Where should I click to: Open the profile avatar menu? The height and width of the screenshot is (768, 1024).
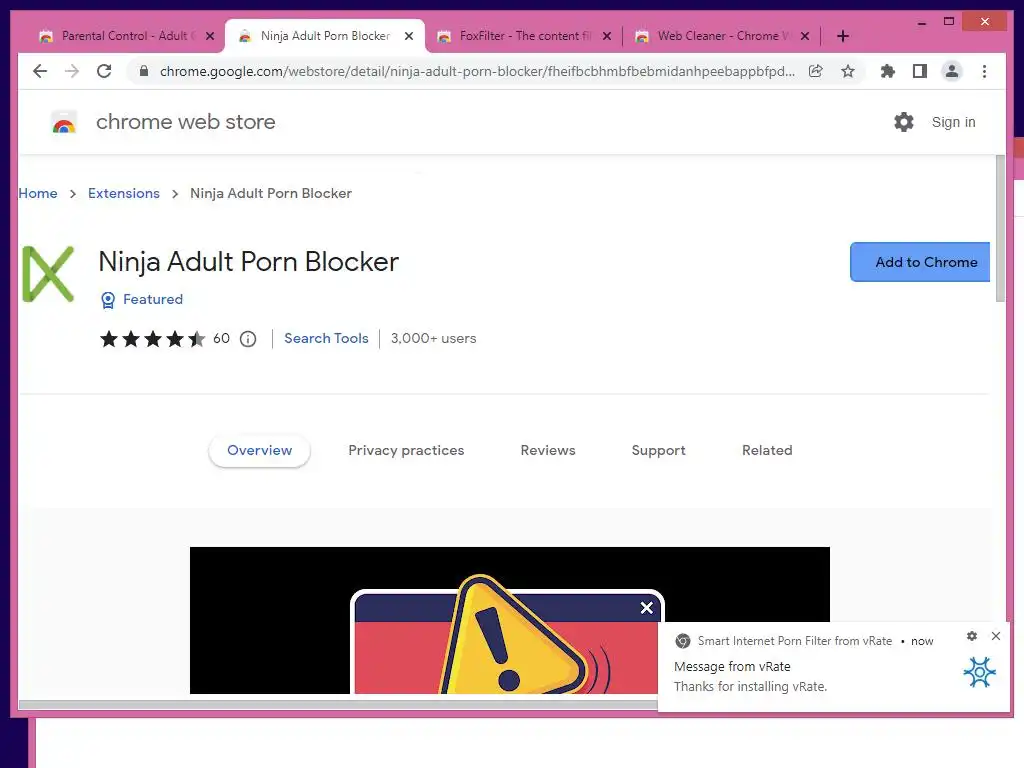pos(952,71)
